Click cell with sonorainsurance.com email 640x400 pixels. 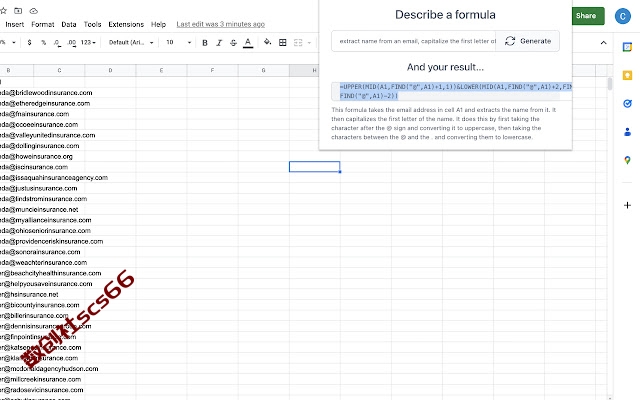(x=40, y=252)
